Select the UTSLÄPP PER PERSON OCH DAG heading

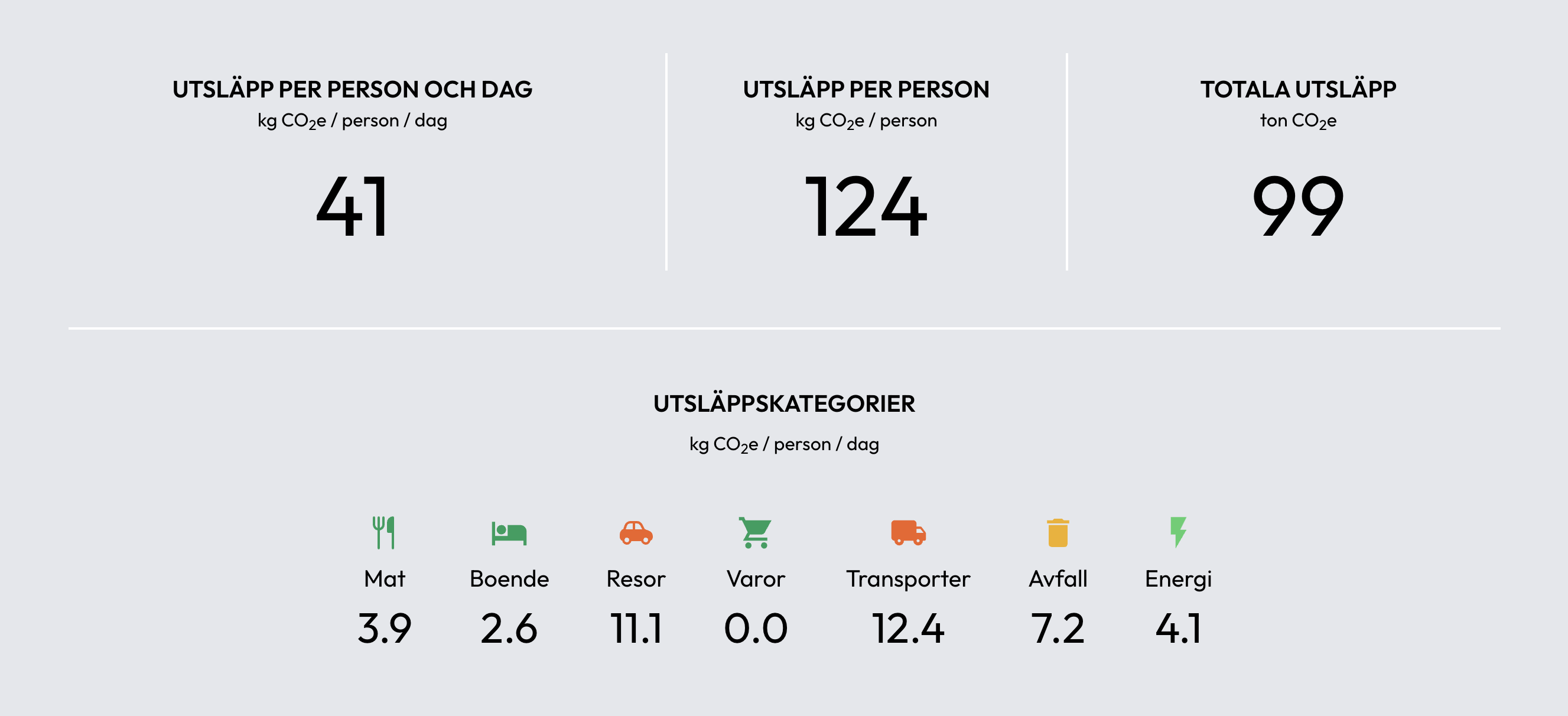pos(352,90)
